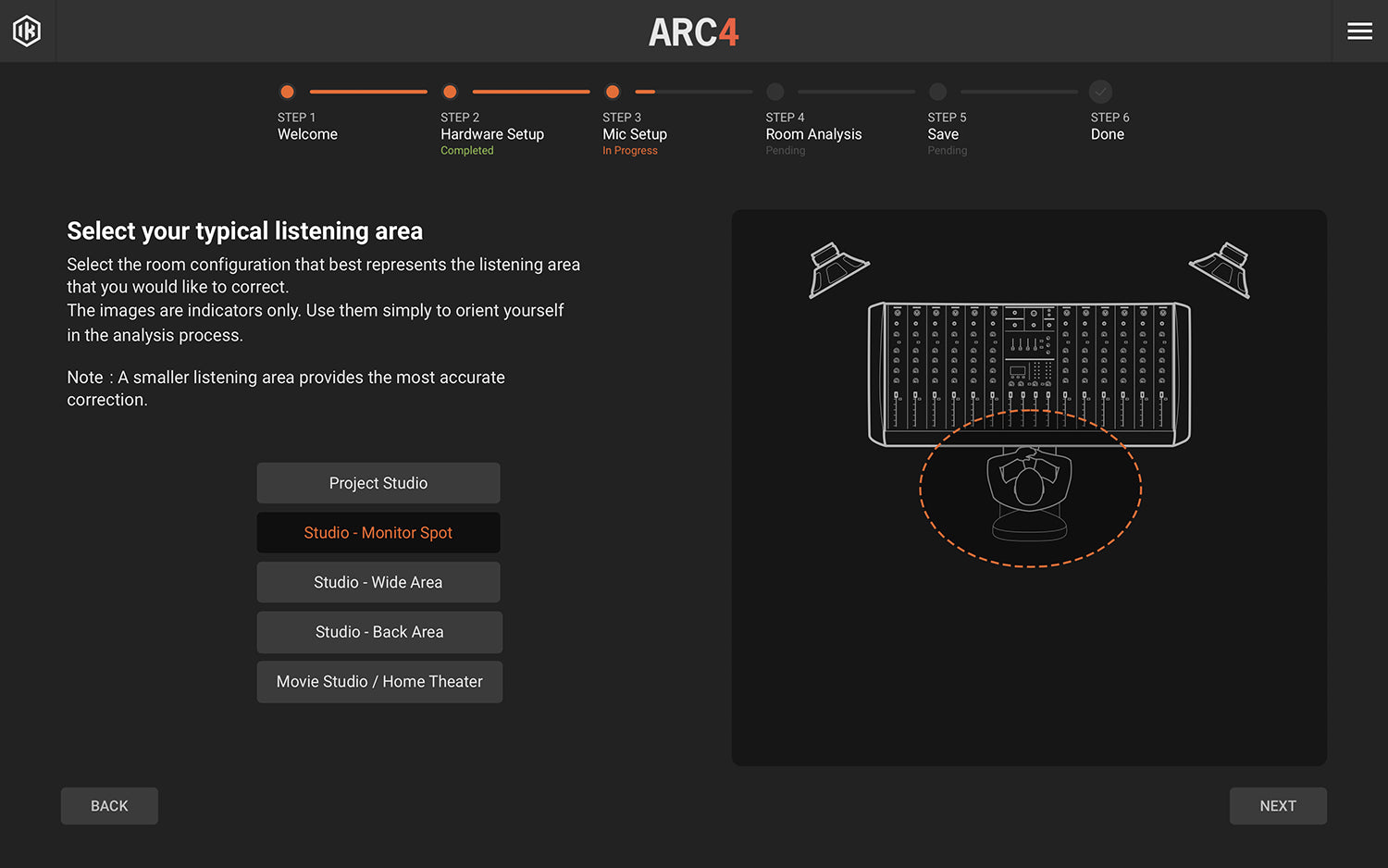Select Movie Studio / Home Theater

coord(379,682)
